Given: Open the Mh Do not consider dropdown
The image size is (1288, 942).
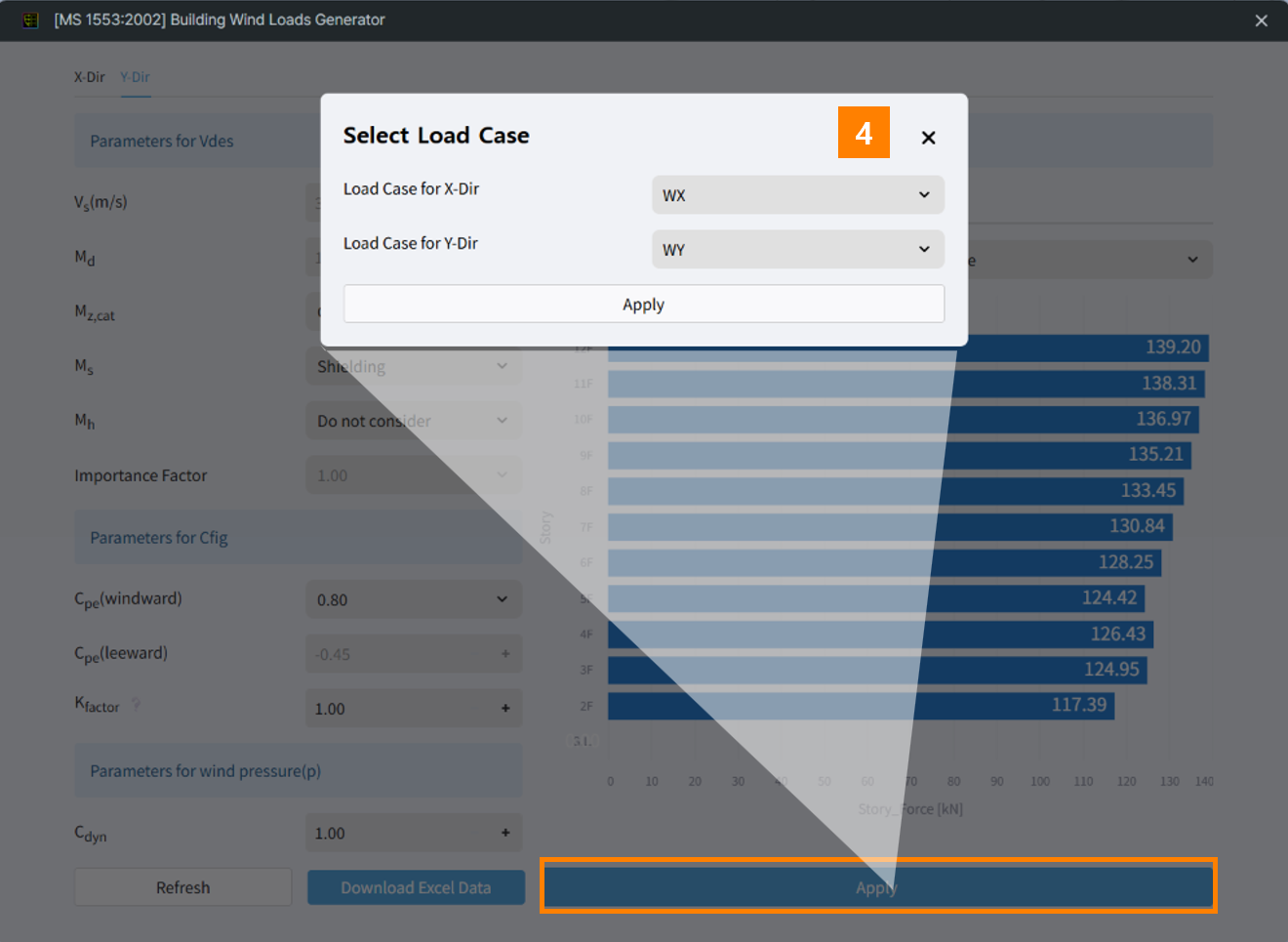Looking at the screenshot, I should coord(414,422).
